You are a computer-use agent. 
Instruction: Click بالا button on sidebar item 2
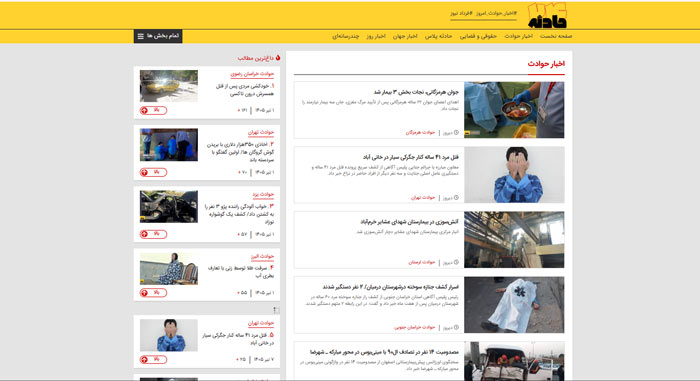point(153,172)
